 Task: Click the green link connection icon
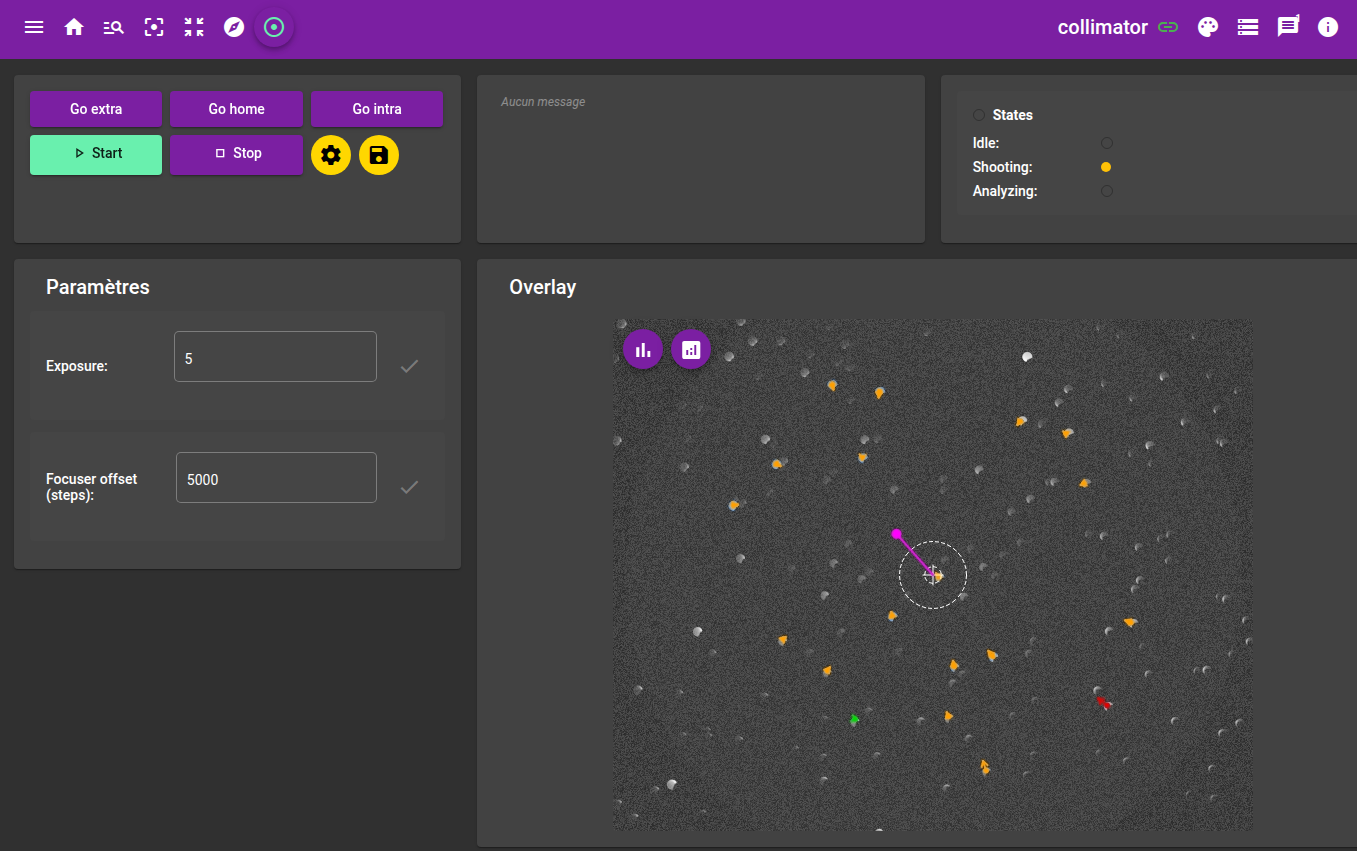click(x=1168, y=27)
